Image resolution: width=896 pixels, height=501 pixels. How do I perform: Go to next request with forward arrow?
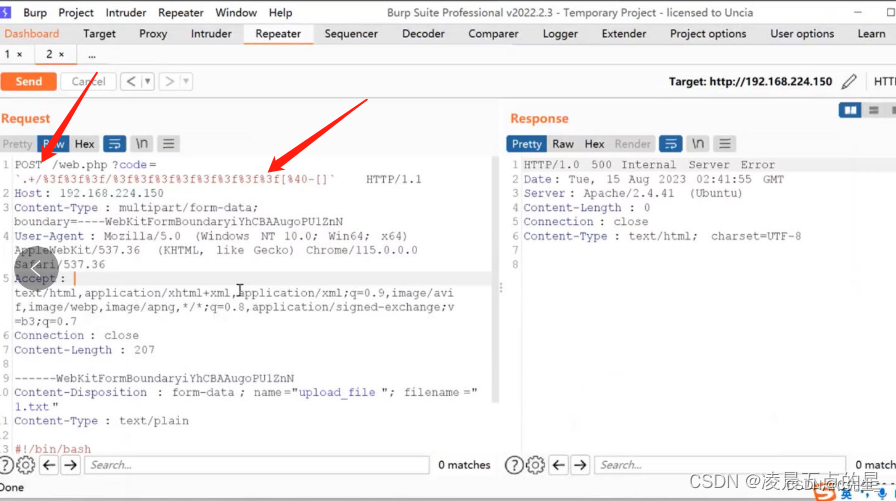point(169,82)
